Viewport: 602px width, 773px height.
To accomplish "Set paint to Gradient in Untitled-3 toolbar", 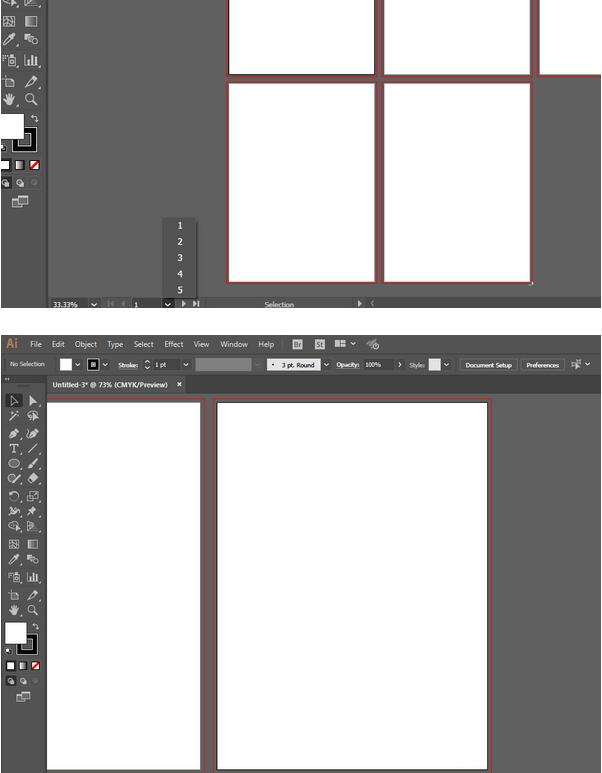I will pyautogui.click(x=23, y=666).
